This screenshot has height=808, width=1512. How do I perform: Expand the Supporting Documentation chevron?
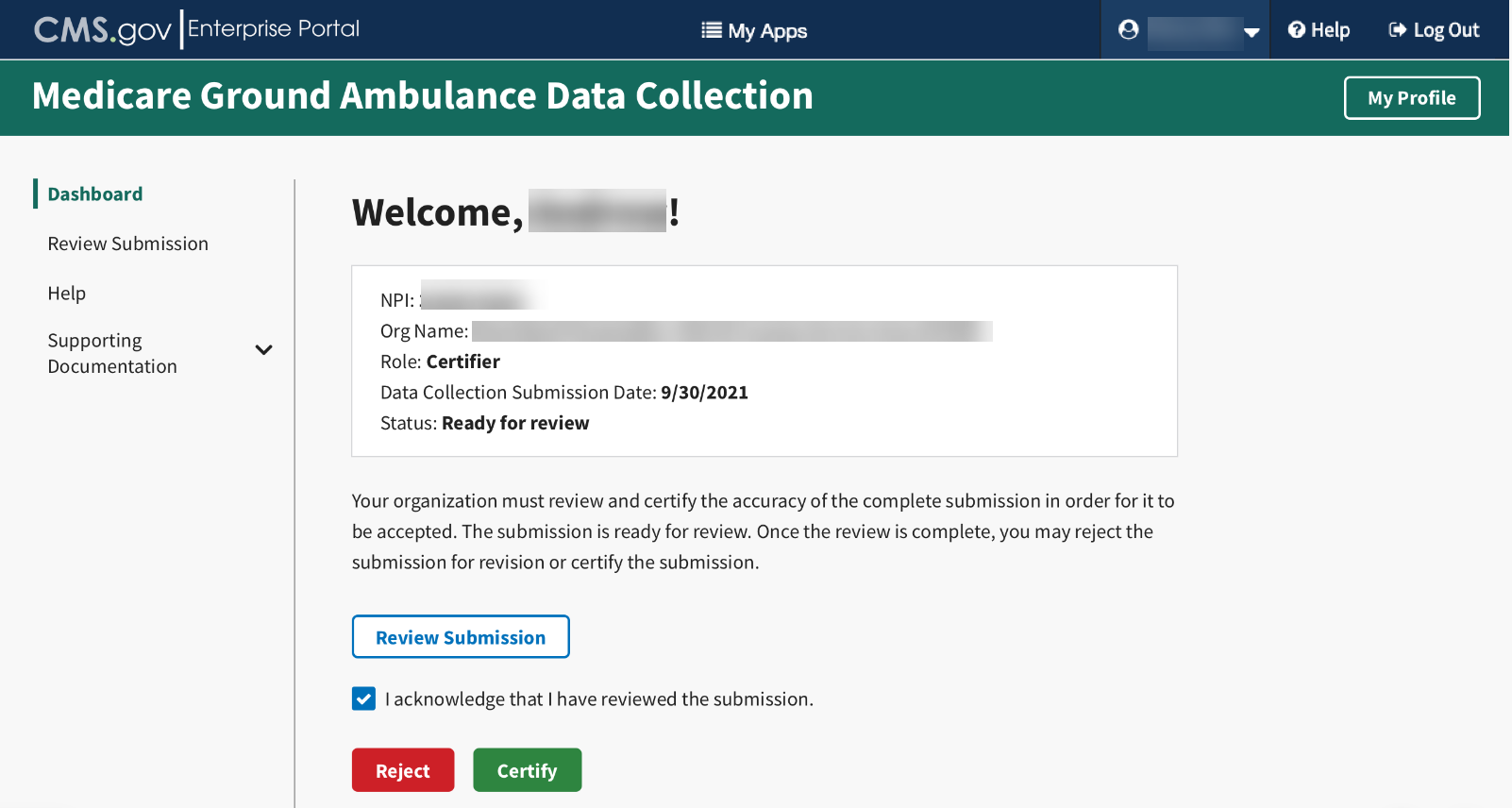[x=264, y=350]
